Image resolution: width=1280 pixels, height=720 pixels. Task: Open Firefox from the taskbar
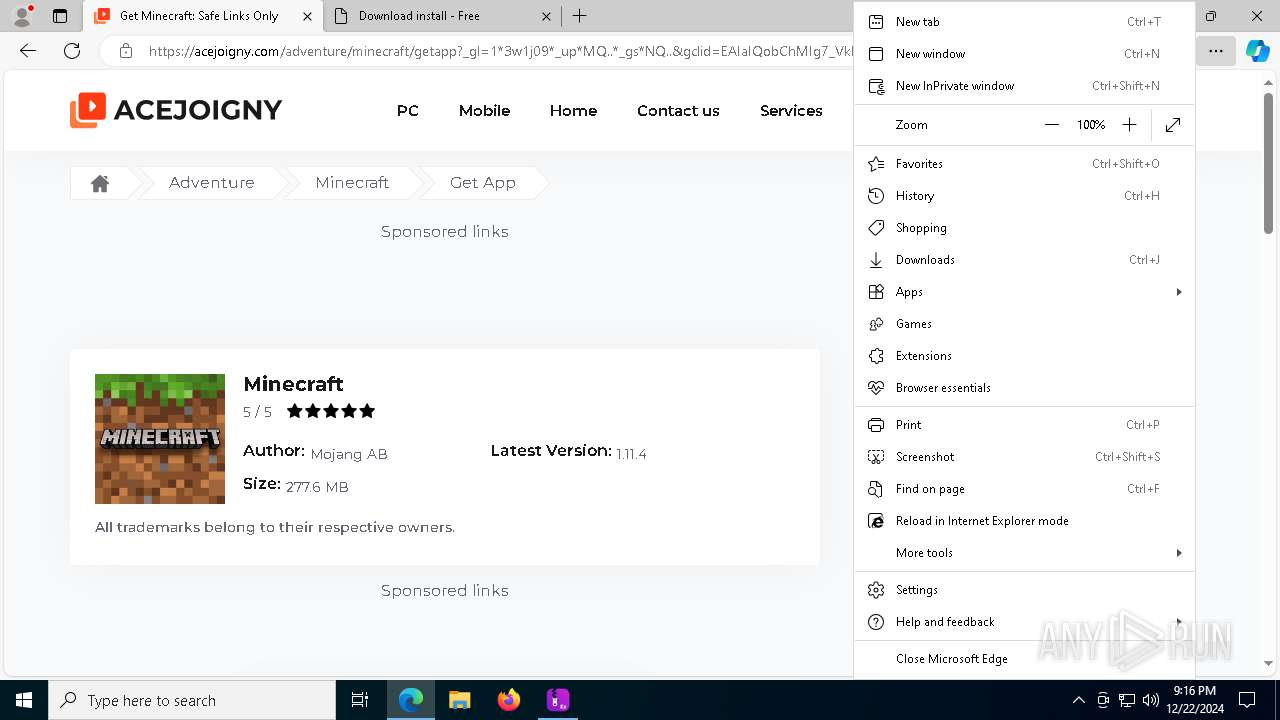click(x=509, y=700)
